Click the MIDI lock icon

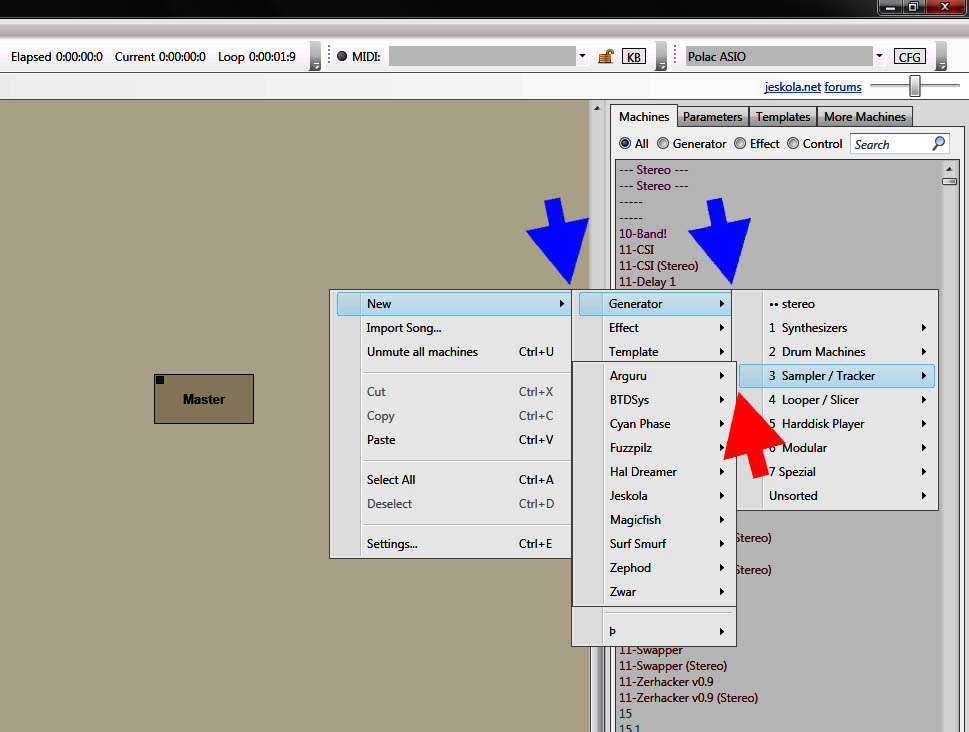click(x=605, y=57)
